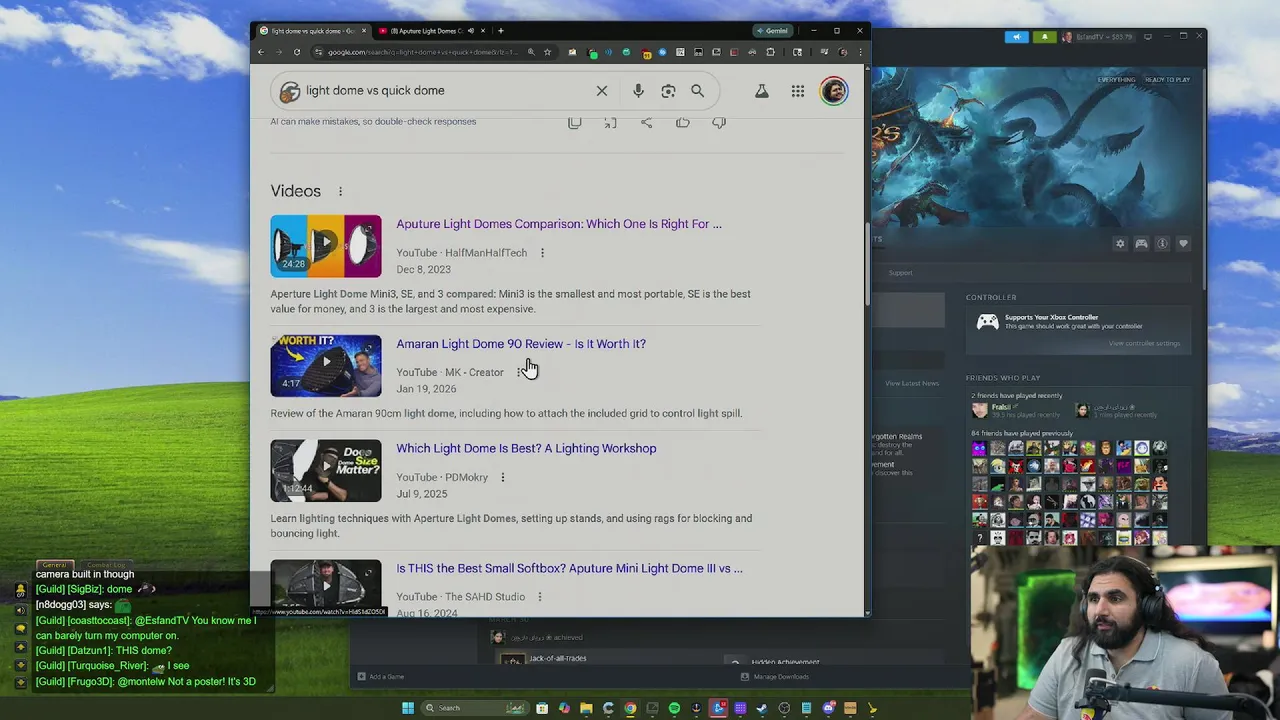Screen dimensions: 1280x720
Task: Open the Videos section options menu
Action: [x=340, y=191]
